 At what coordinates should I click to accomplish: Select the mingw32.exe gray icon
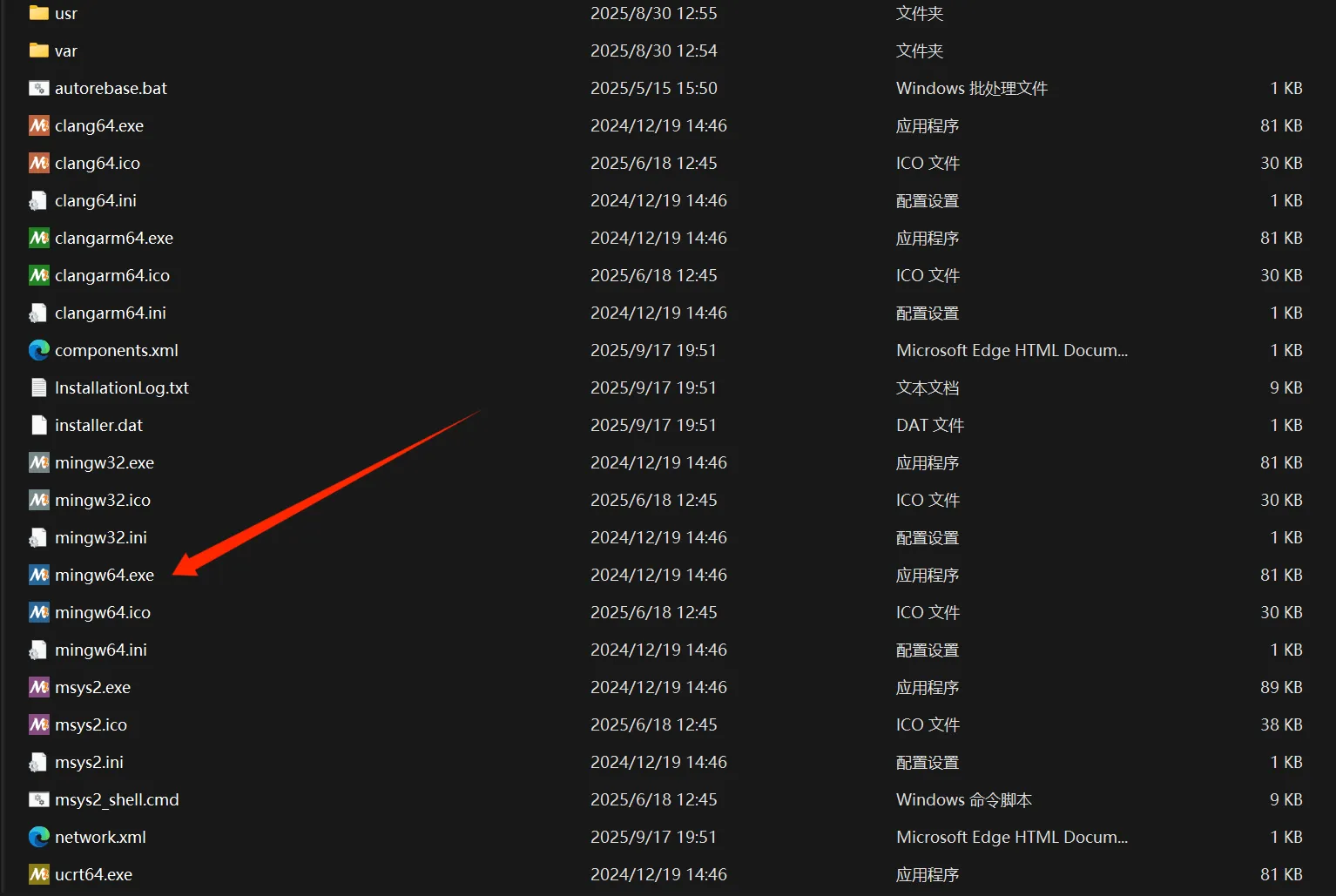coord(38,462)
